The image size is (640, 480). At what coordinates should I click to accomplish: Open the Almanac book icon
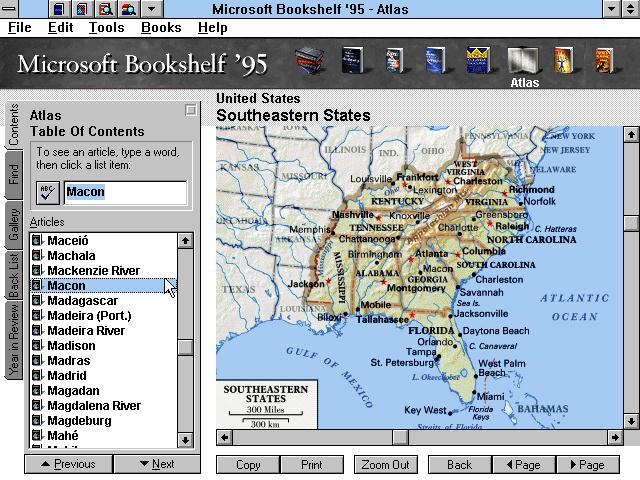click(604, 60)
